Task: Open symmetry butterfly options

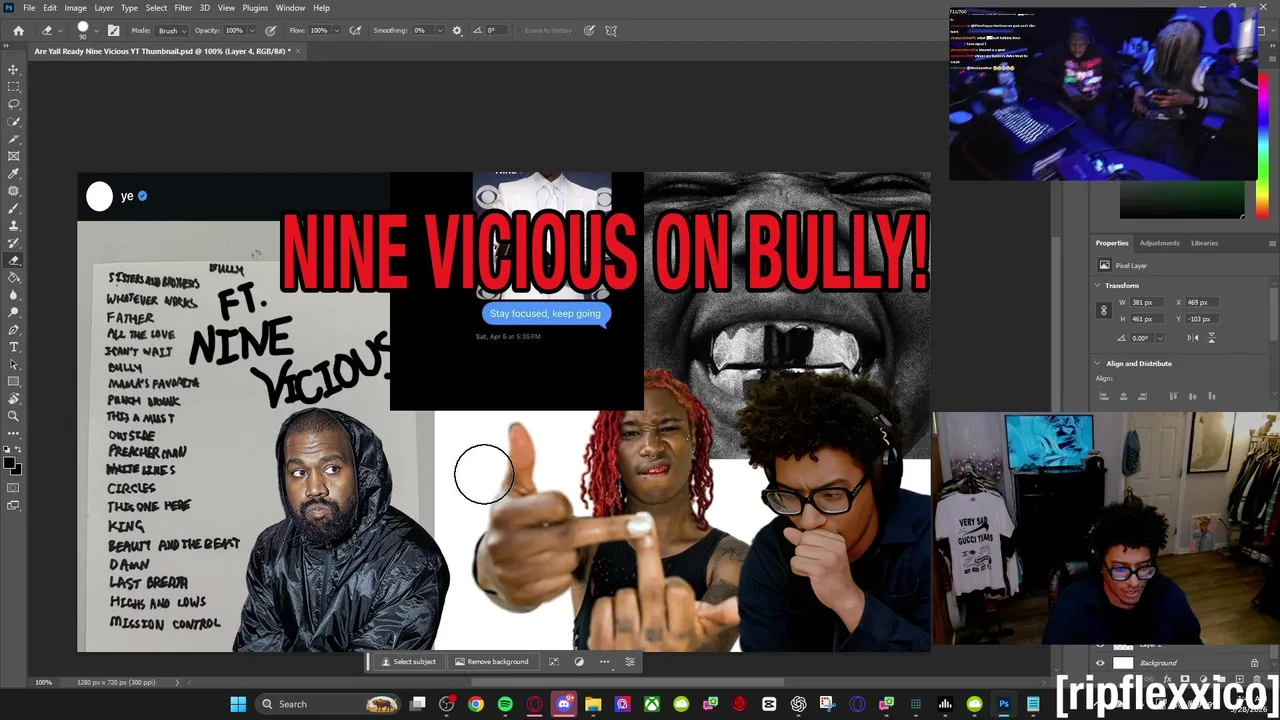Action: pyautogui.click(x=611, y=30)
